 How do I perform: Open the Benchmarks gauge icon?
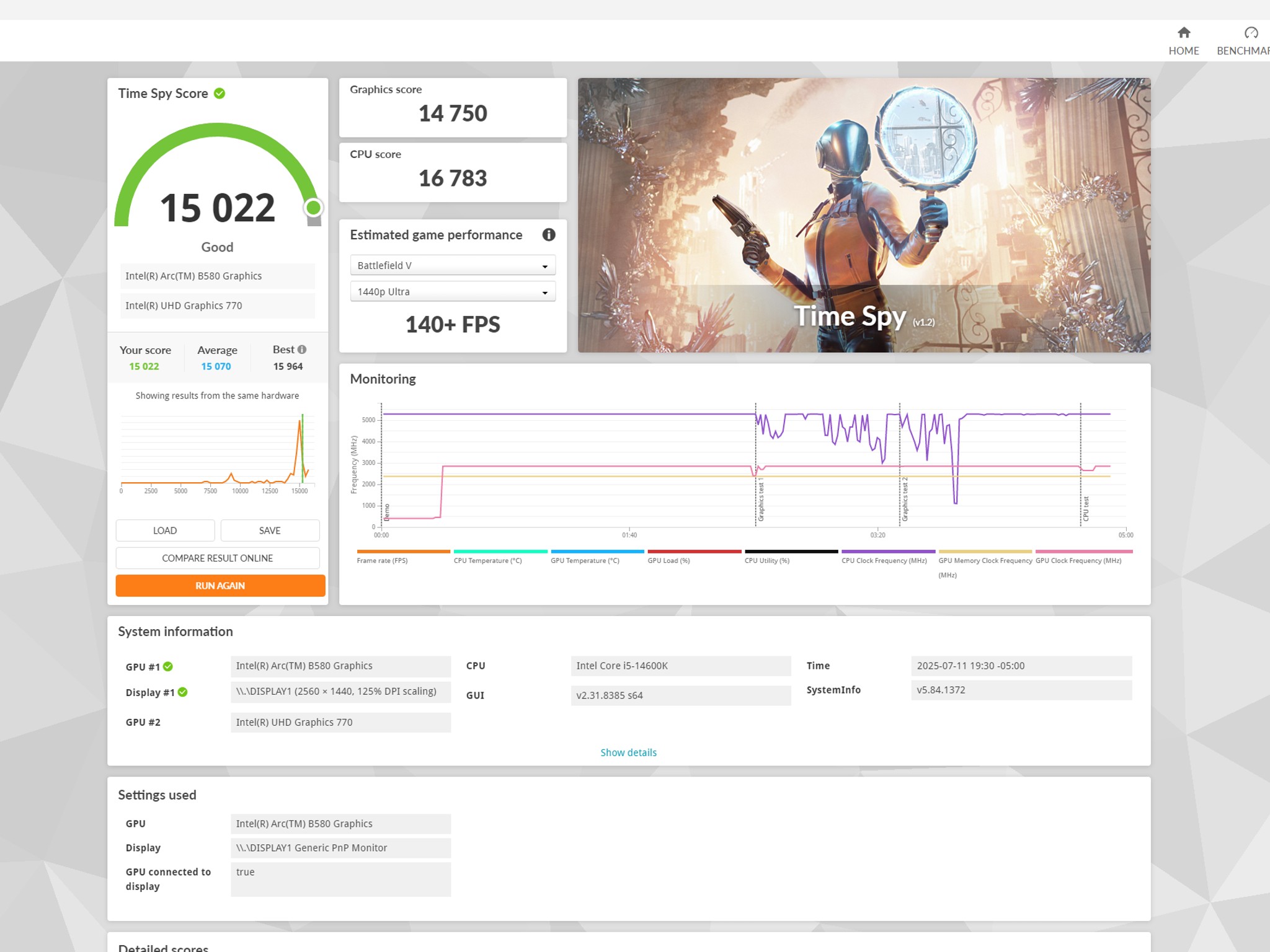1251,32
